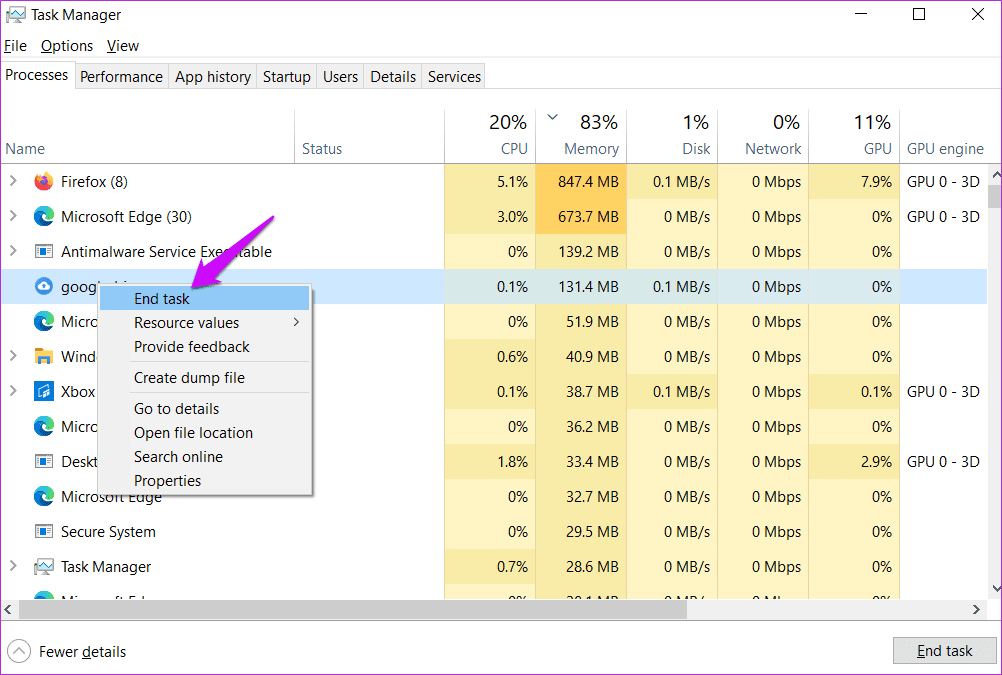1002x675 pixels.
Task: Select the Processes tab
Action: click(x=37, y=75)
